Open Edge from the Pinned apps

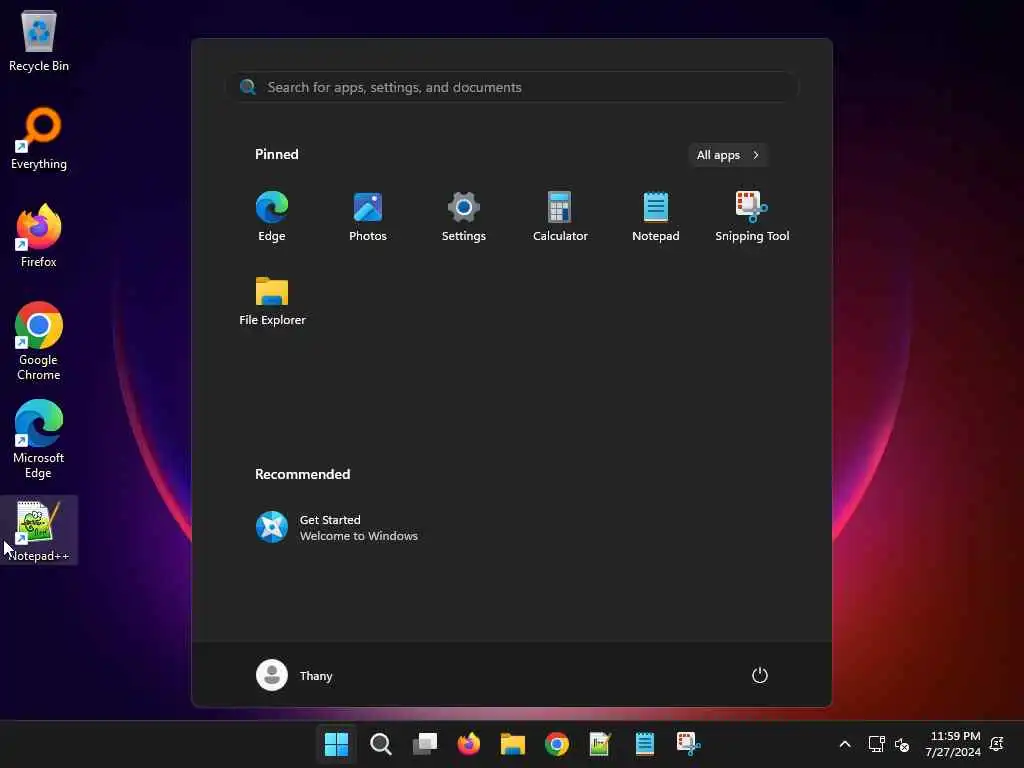[272, 217]
